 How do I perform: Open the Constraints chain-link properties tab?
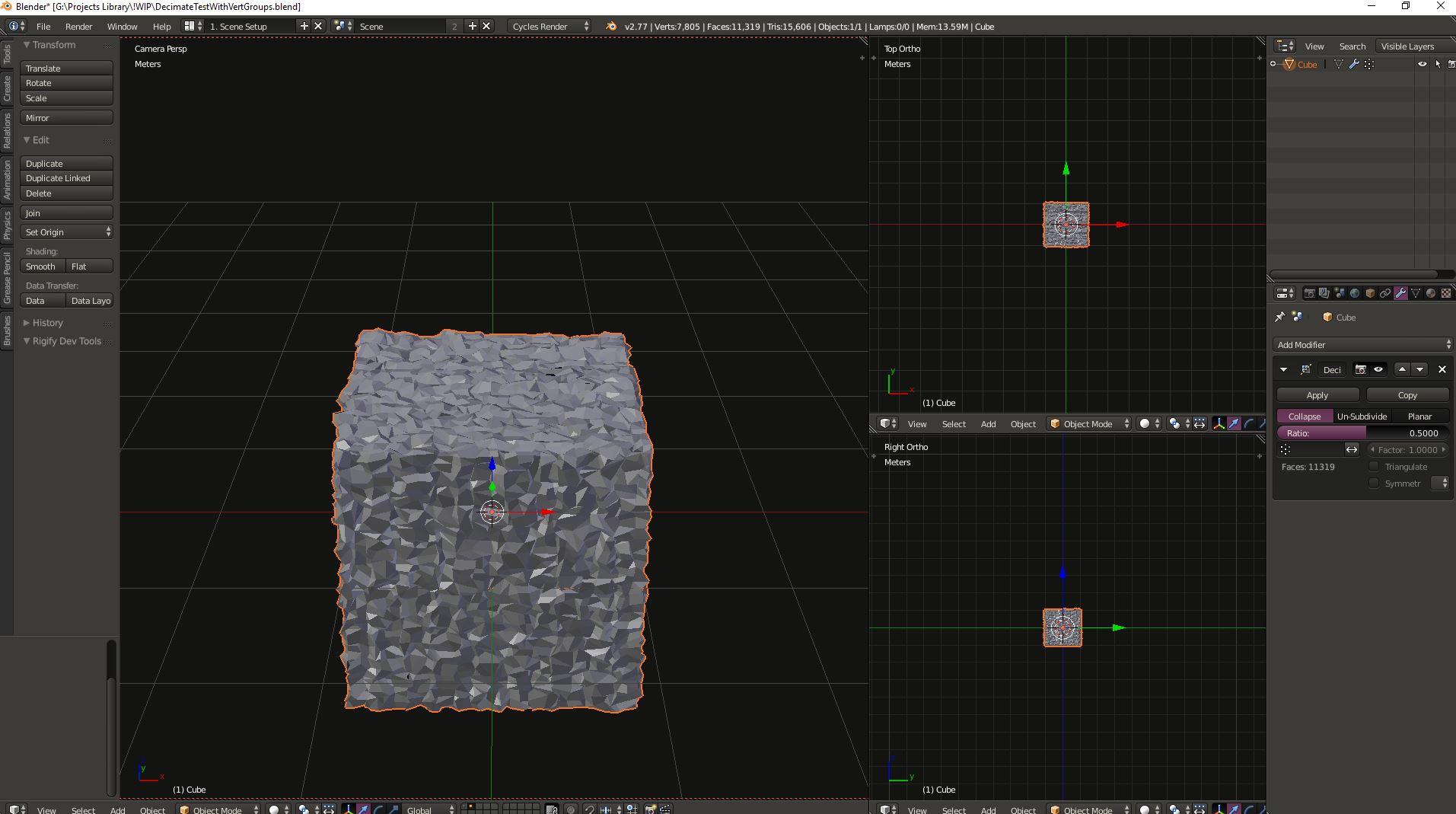click(1385, 293)
